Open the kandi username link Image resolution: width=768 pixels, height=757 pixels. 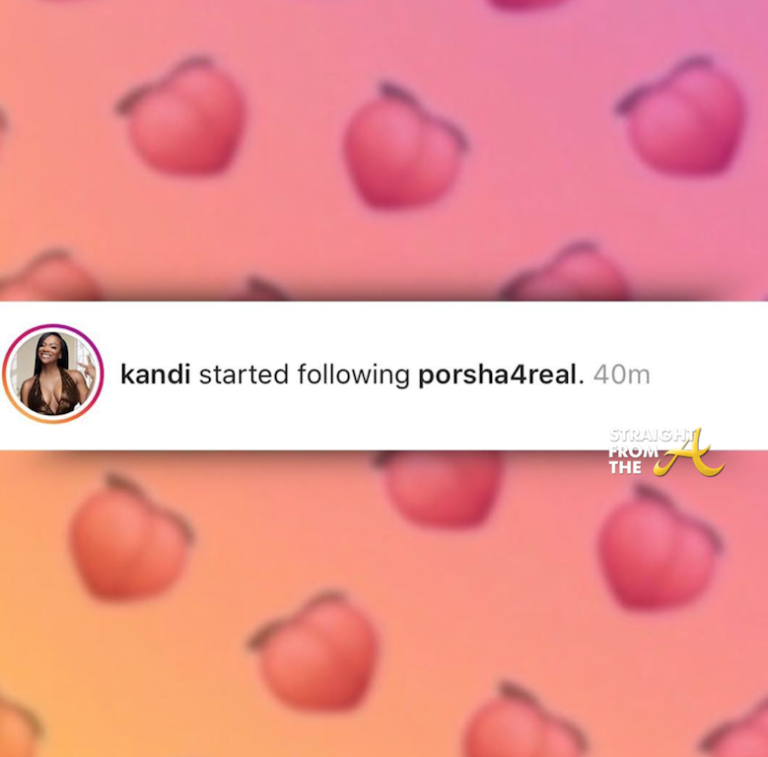(155, 375)
